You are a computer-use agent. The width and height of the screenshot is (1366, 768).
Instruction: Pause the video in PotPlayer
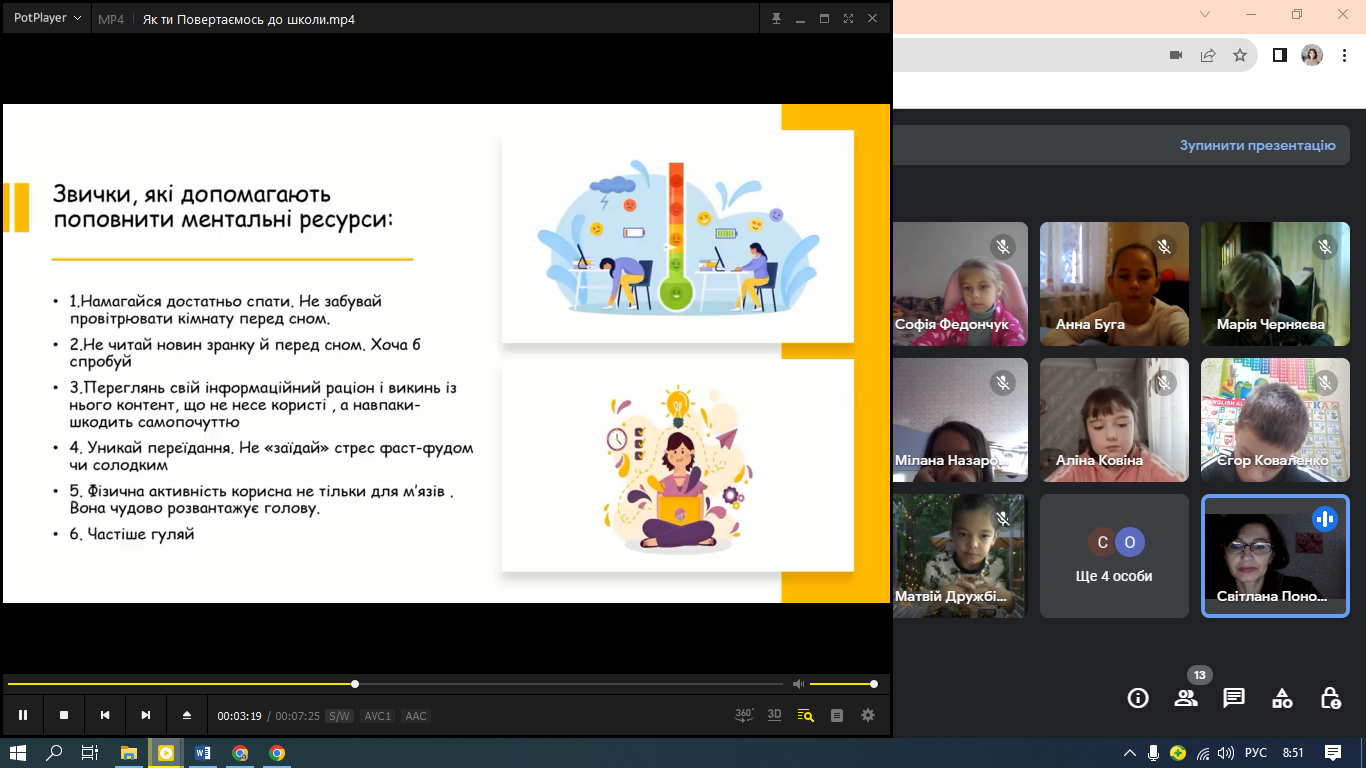[x=23, y=715]
